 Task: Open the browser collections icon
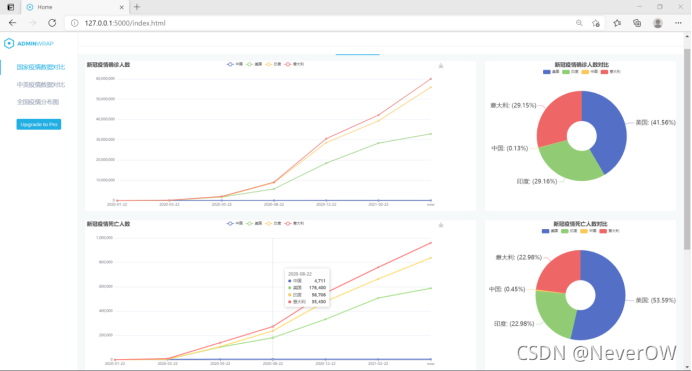[x=637, y=23]
